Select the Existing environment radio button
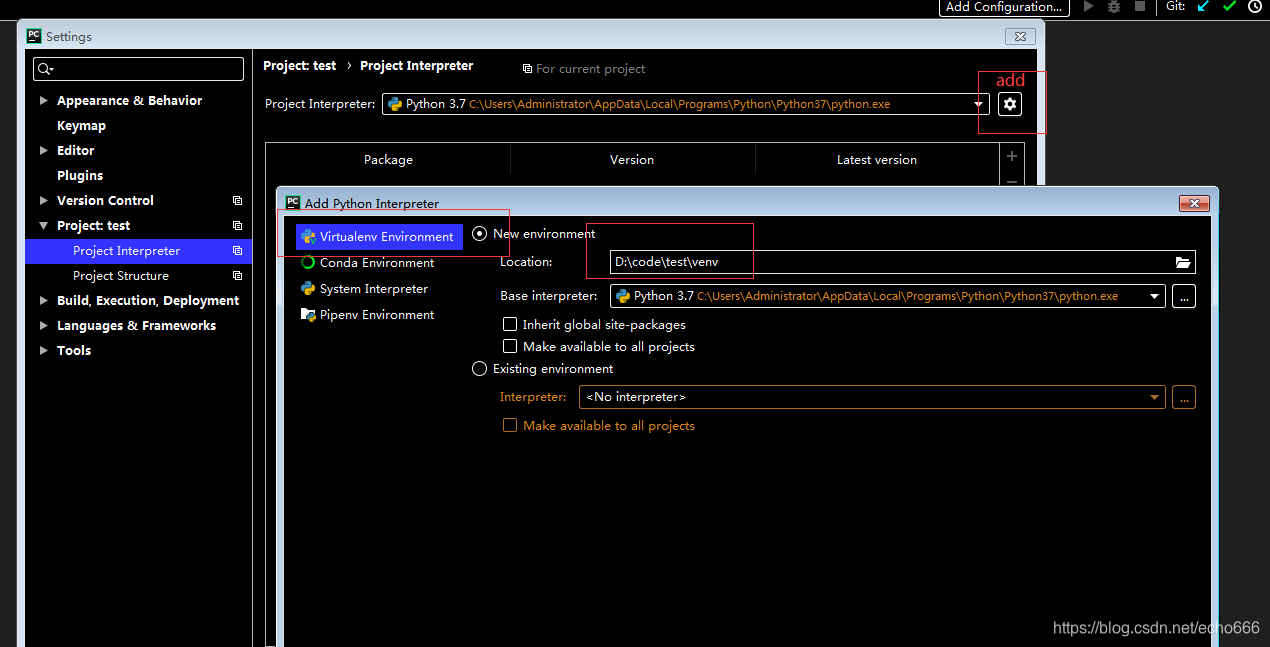 click(479, 369)
